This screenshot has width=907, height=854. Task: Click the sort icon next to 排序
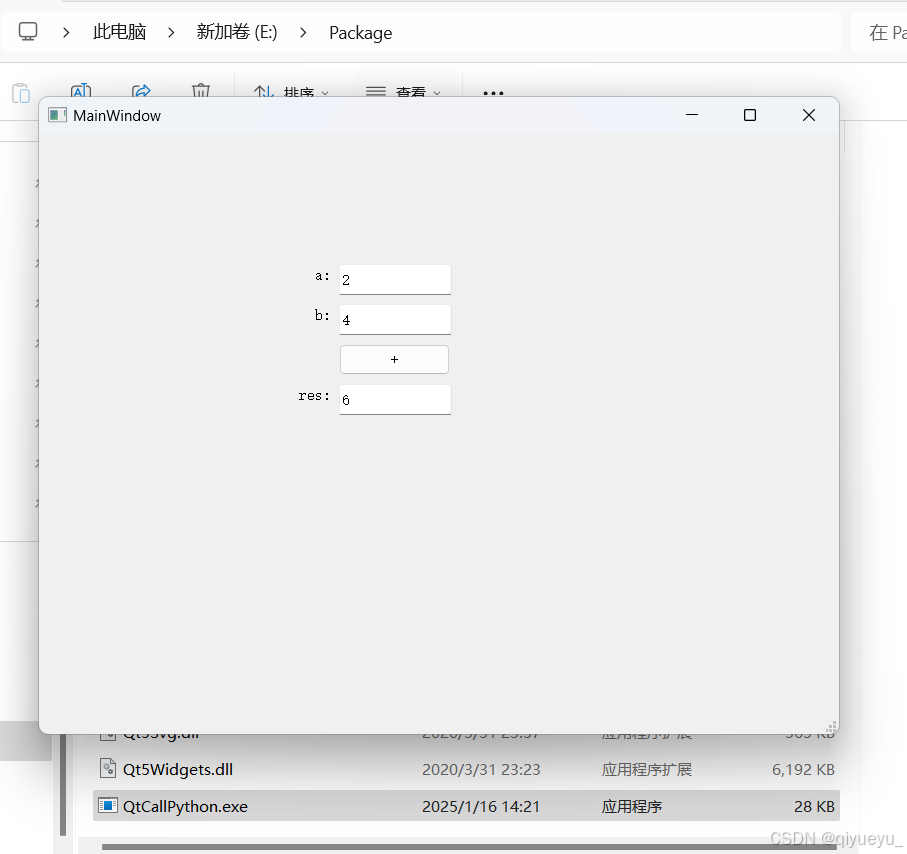coord(262,92)
